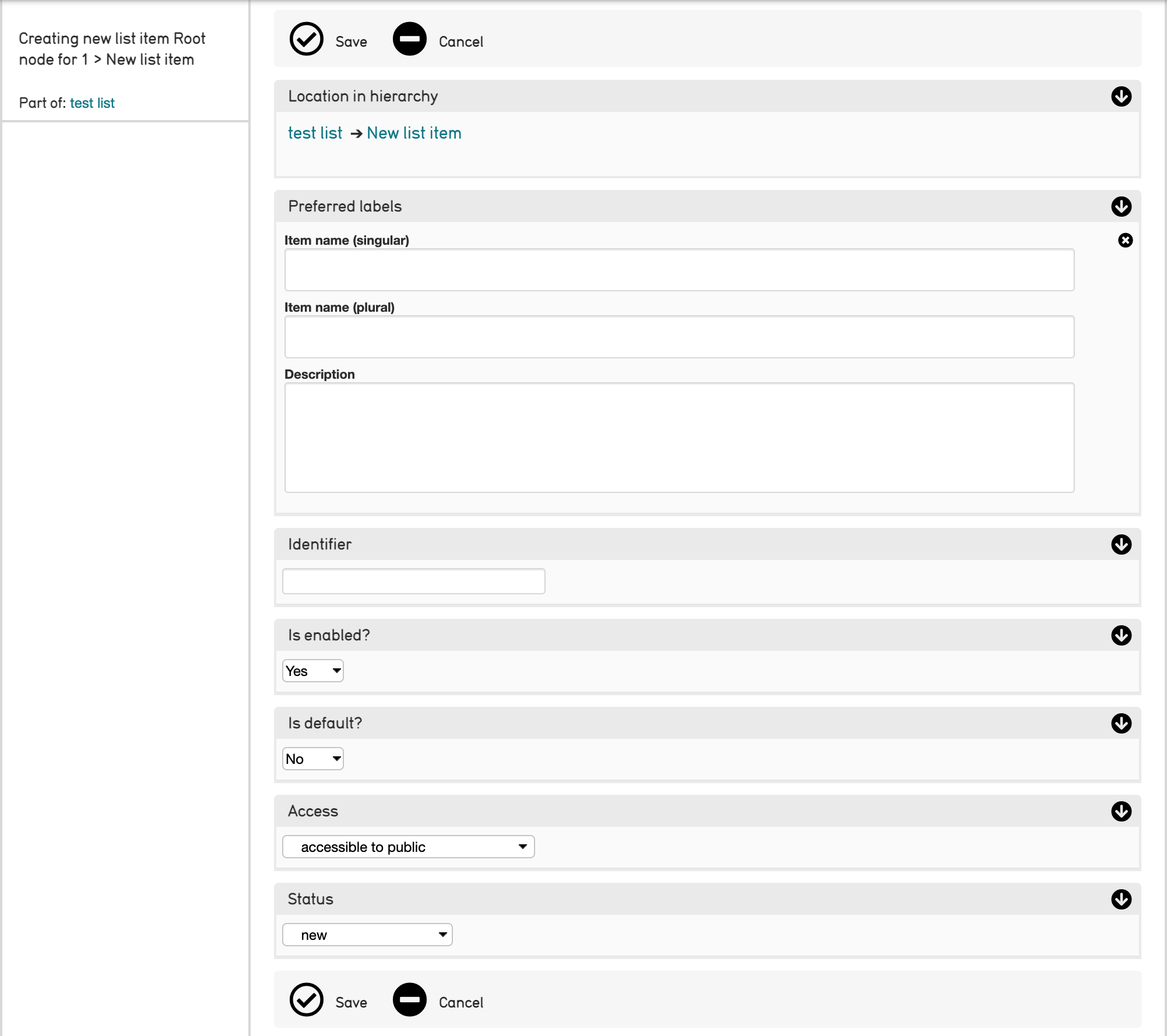Collapse the Preferred labels section arrow
Screen dimensions: 1167x1036
[x=1121, y=206]
